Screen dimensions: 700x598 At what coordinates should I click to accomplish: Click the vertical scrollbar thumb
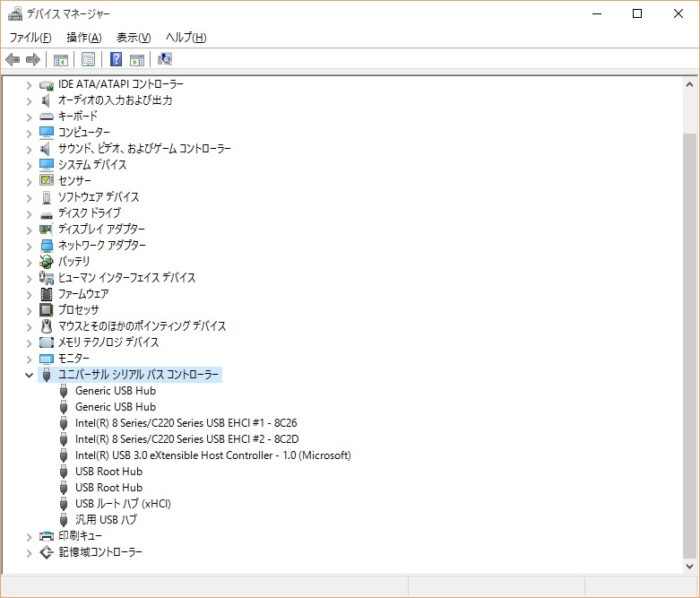pos(689,344)
